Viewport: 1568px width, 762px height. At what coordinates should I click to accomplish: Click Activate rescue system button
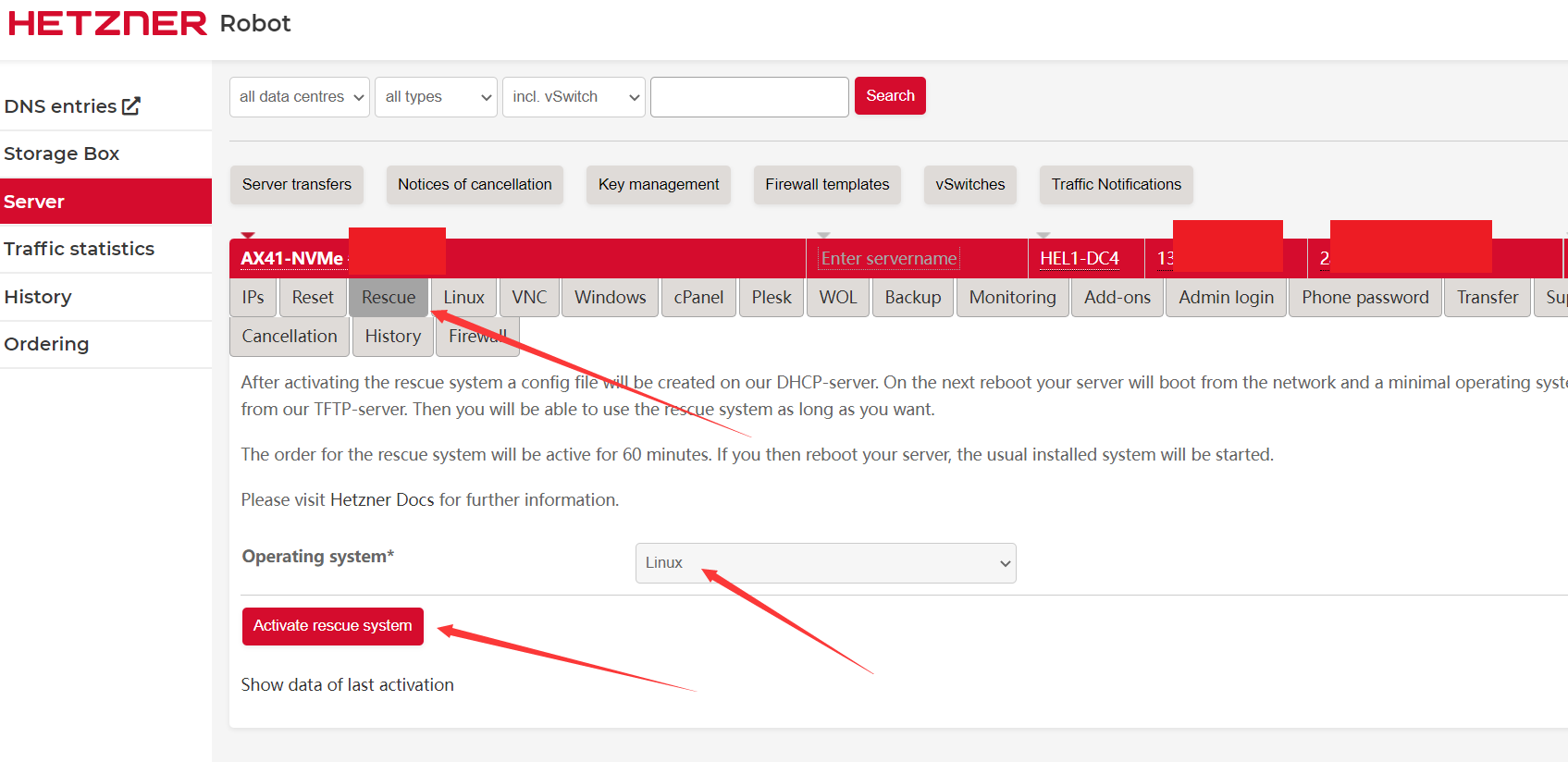click(x=333, y=626)
